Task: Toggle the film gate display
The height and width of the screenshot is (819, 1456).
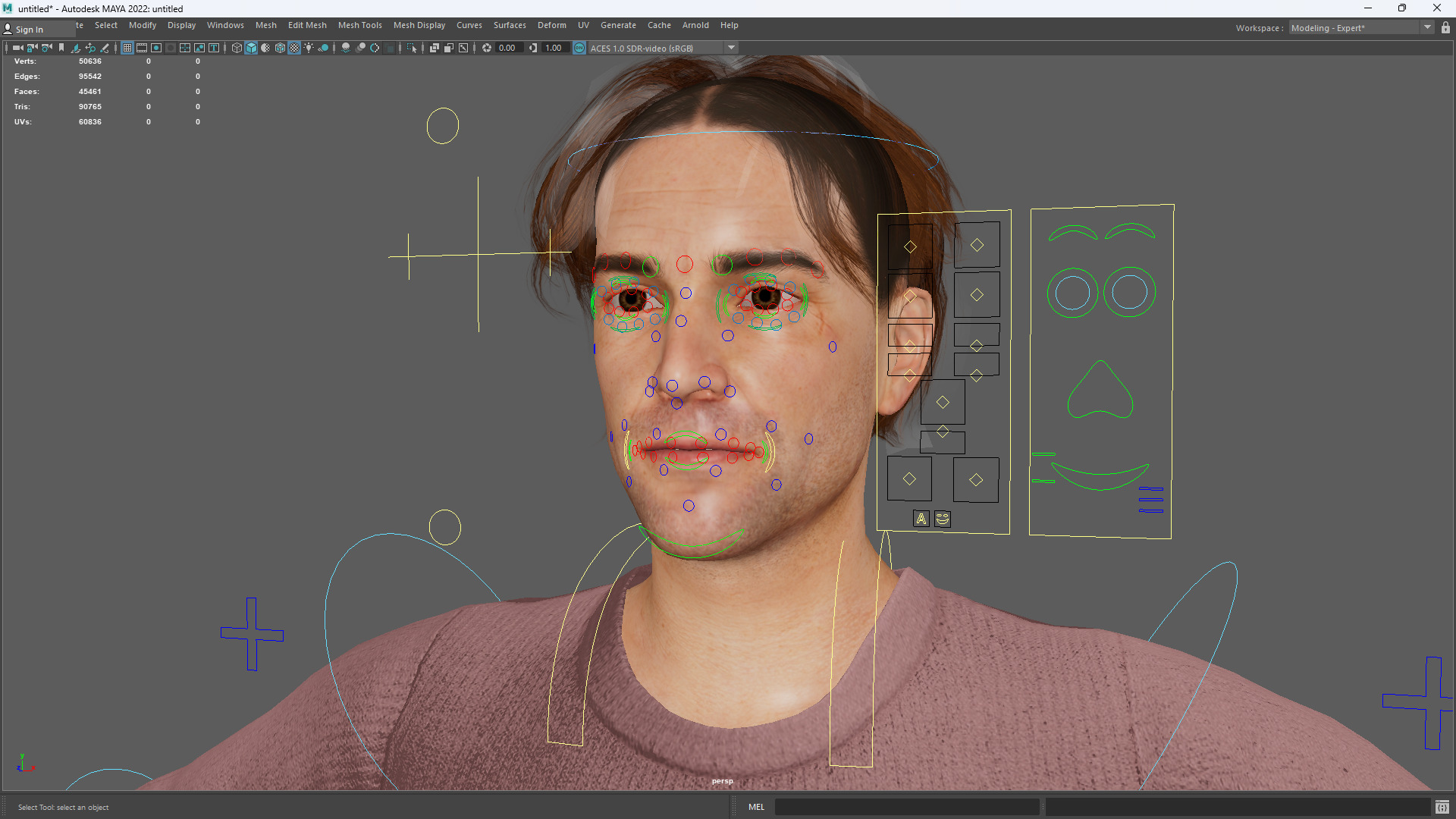Action: click(142, 48)
